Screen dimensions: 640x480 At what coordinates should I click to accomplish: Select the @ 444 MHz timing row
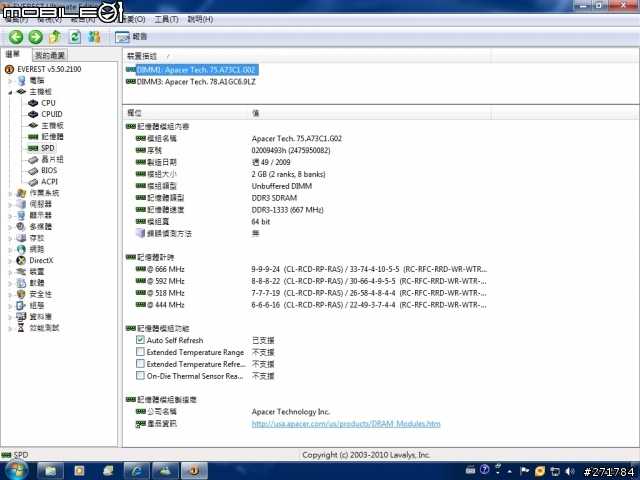[311, 305]
